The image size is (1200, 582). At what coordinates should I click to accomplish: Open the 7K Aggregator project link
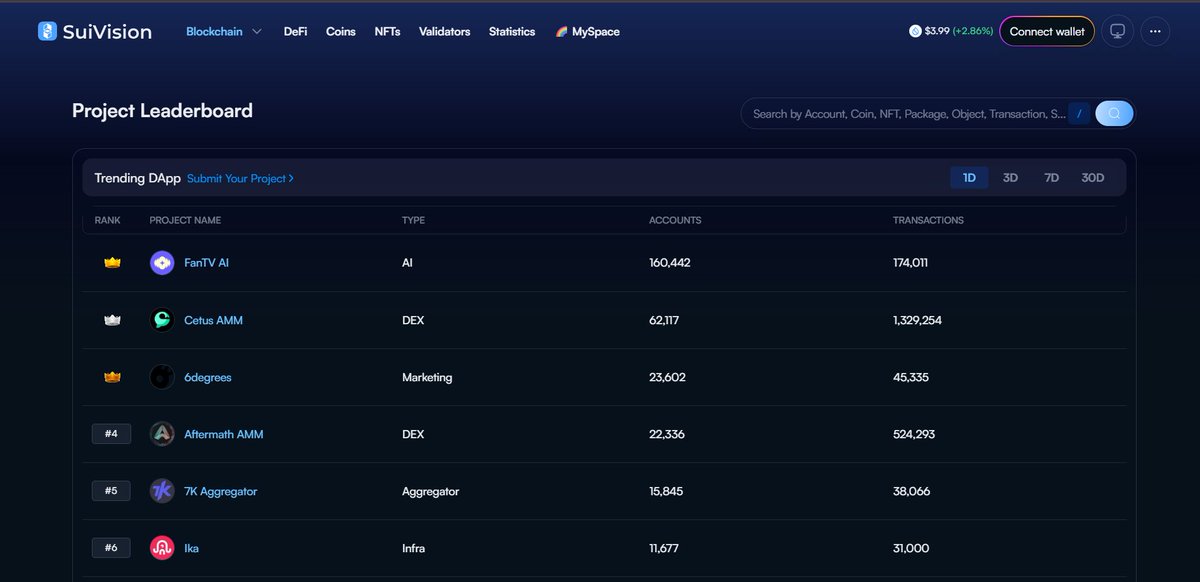click(221, 491)
